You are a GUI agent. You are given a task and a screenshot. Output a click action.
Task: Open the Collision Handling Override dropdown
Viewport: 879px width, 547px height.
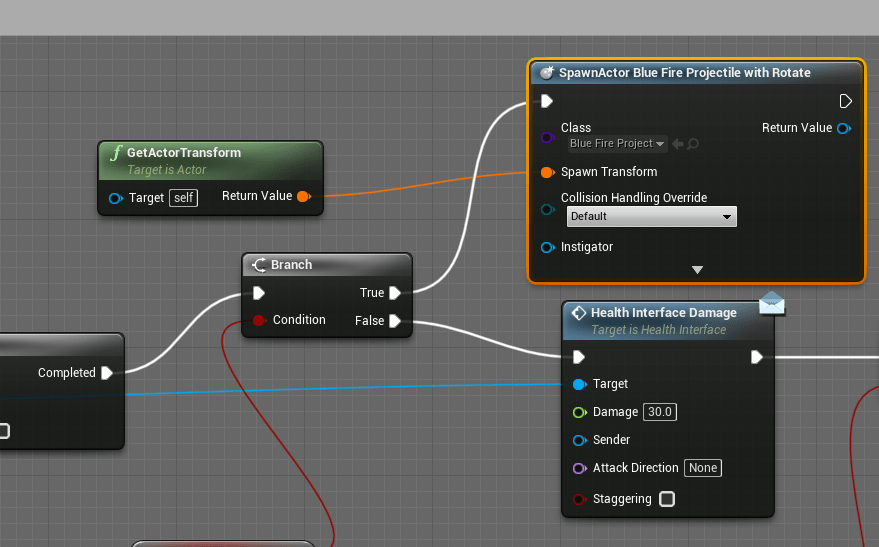click(x=651, y=216)
